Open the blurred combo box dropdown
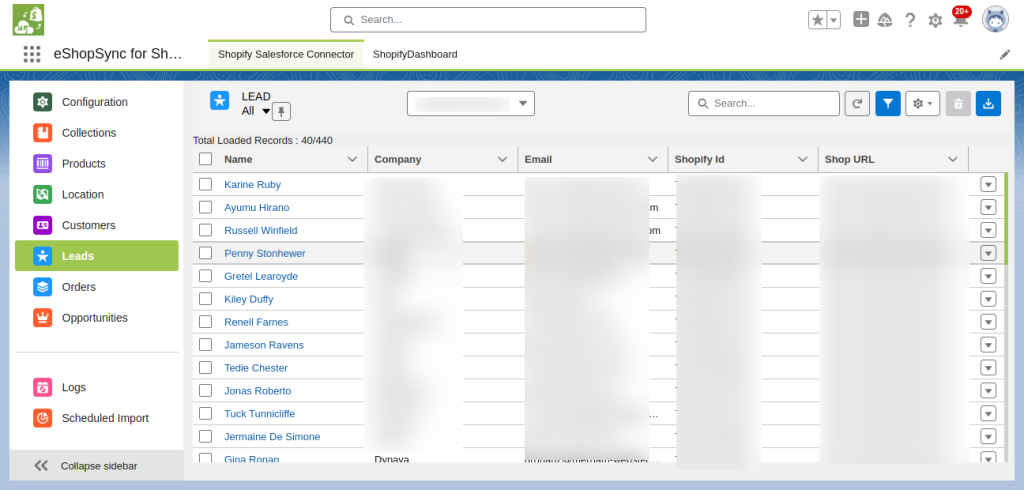This screenshot has height=490, width=1024. tap(471, 103)
